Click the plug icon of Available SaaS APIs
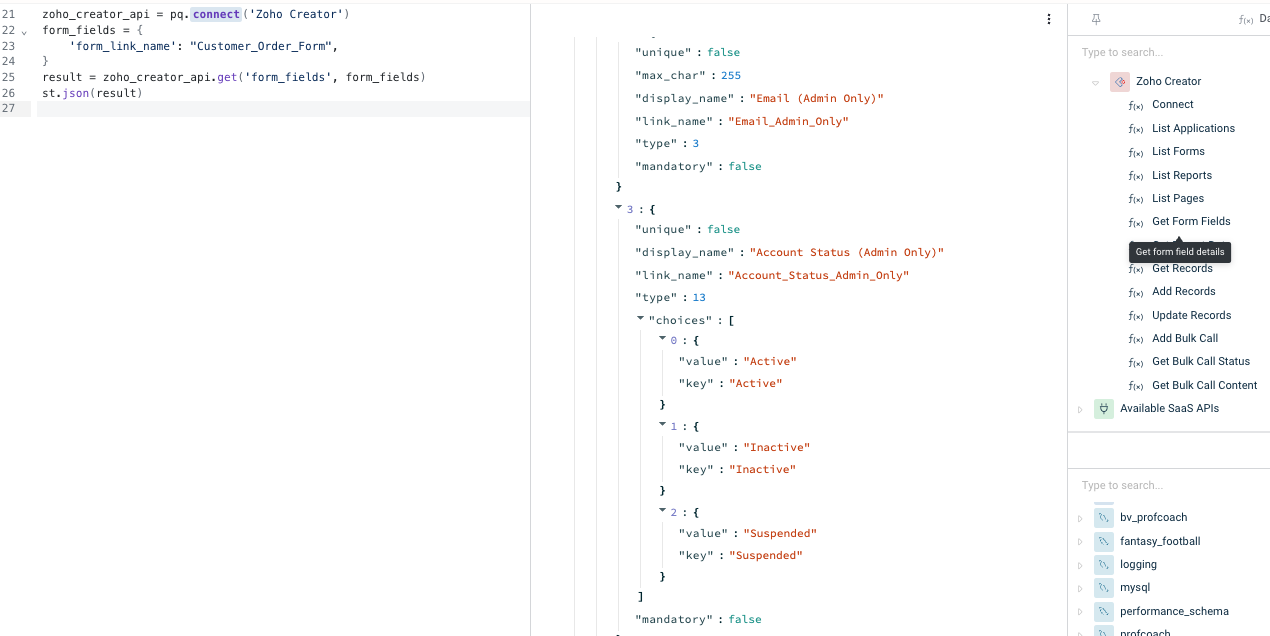Image resolution: width=1270 pixels, height=636 pixels. [x=1104, y=409]
